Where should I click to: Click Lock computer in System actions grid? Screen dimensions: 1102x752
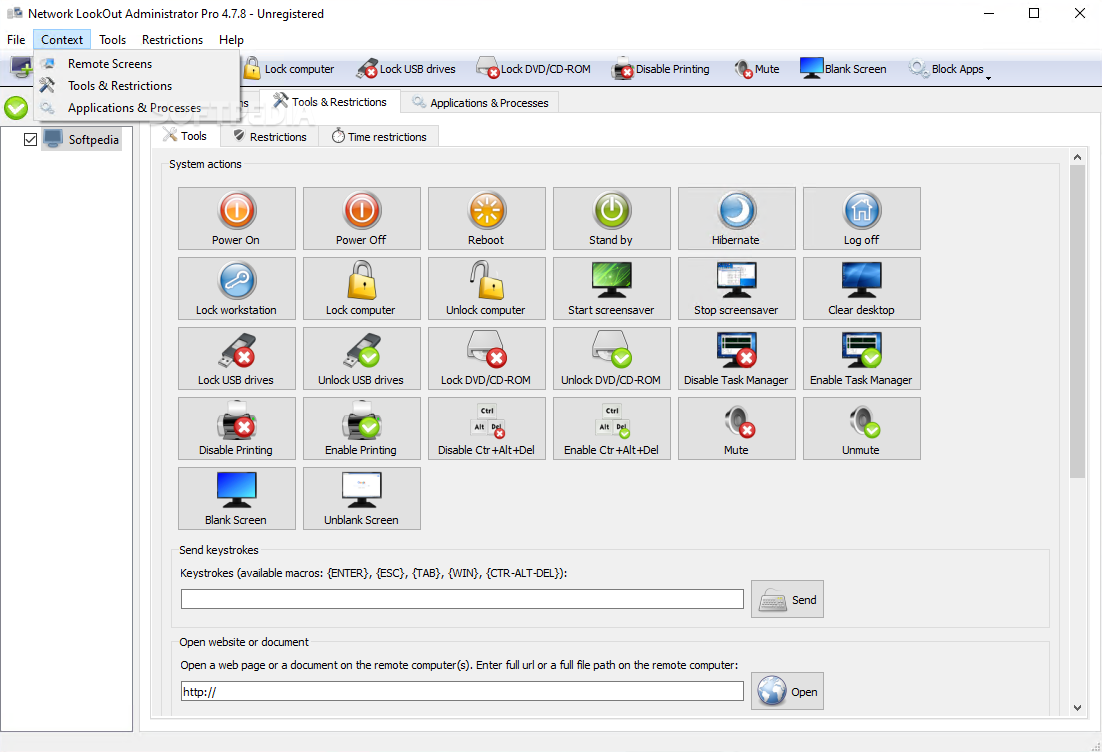[361, 288]
